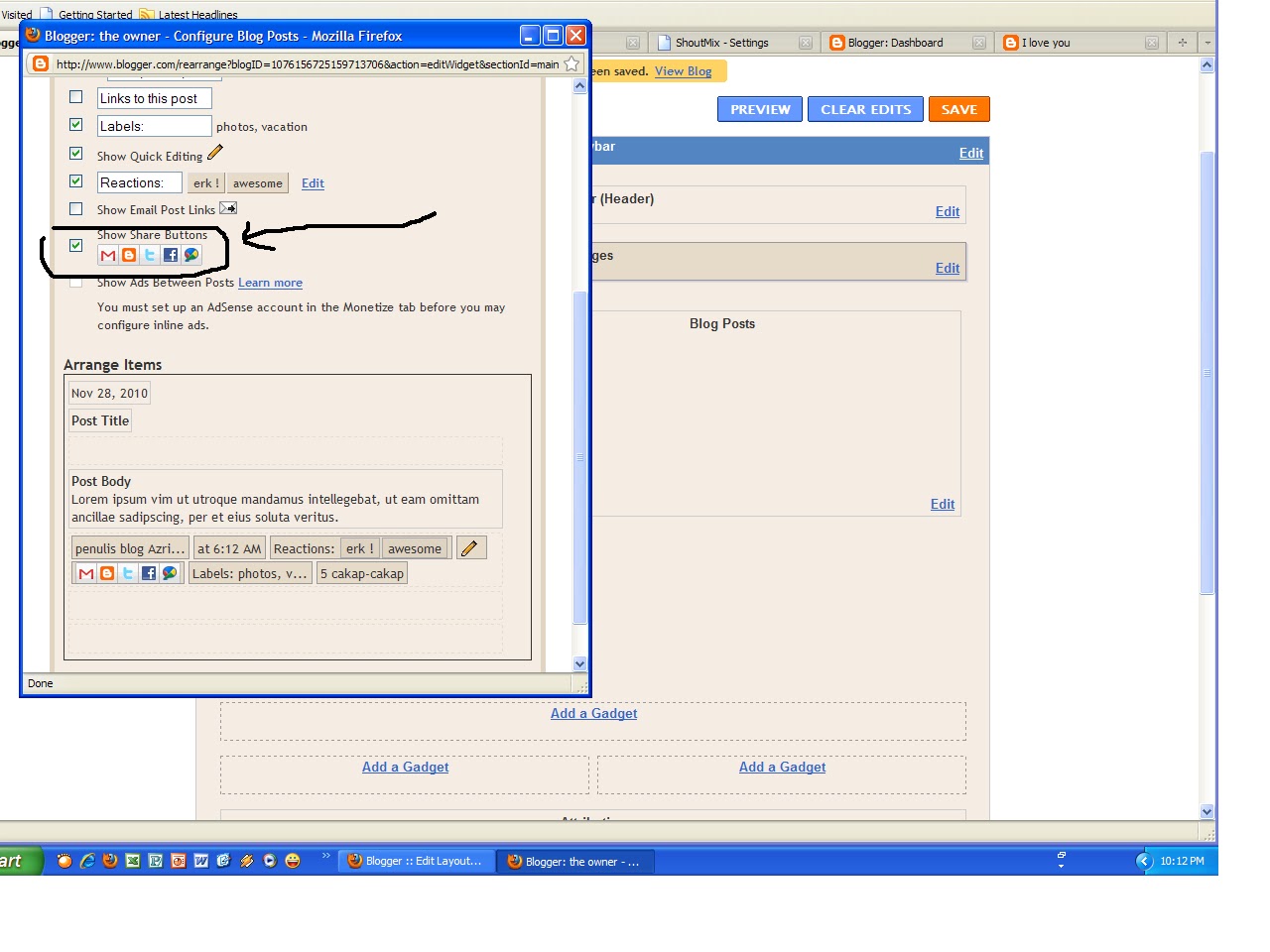1270x952 pixels.
Task: Select the Nov 28, 2010 date block
Action: tap(109, 393)
